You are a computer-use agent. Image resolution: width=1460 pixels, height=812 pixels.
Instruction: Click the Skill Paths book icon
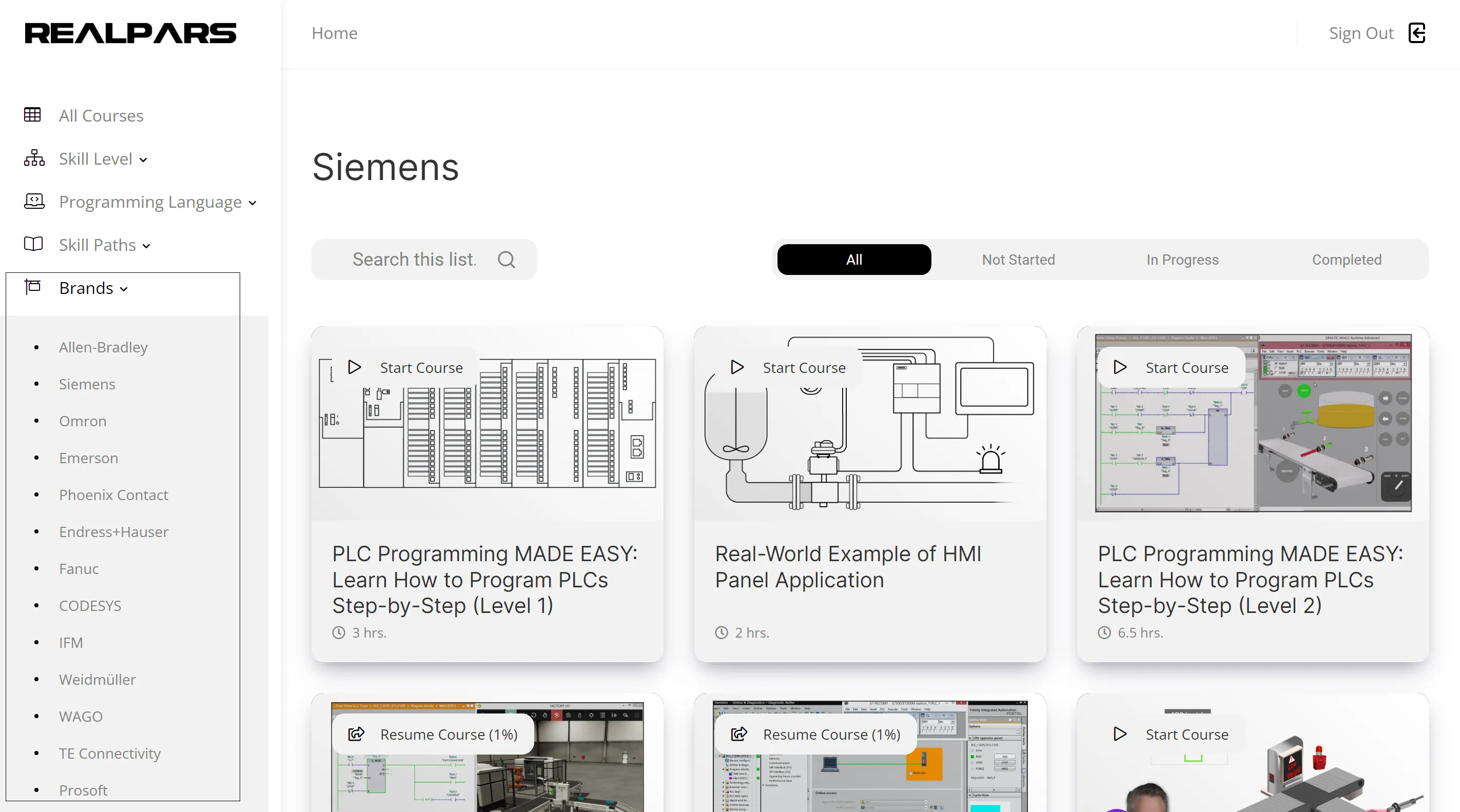click(x=33, y=244)
